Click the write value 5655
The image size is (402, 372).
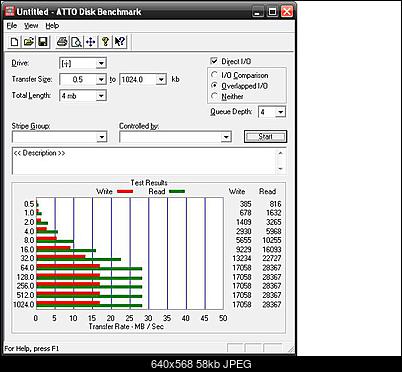(x=244, y=240)
